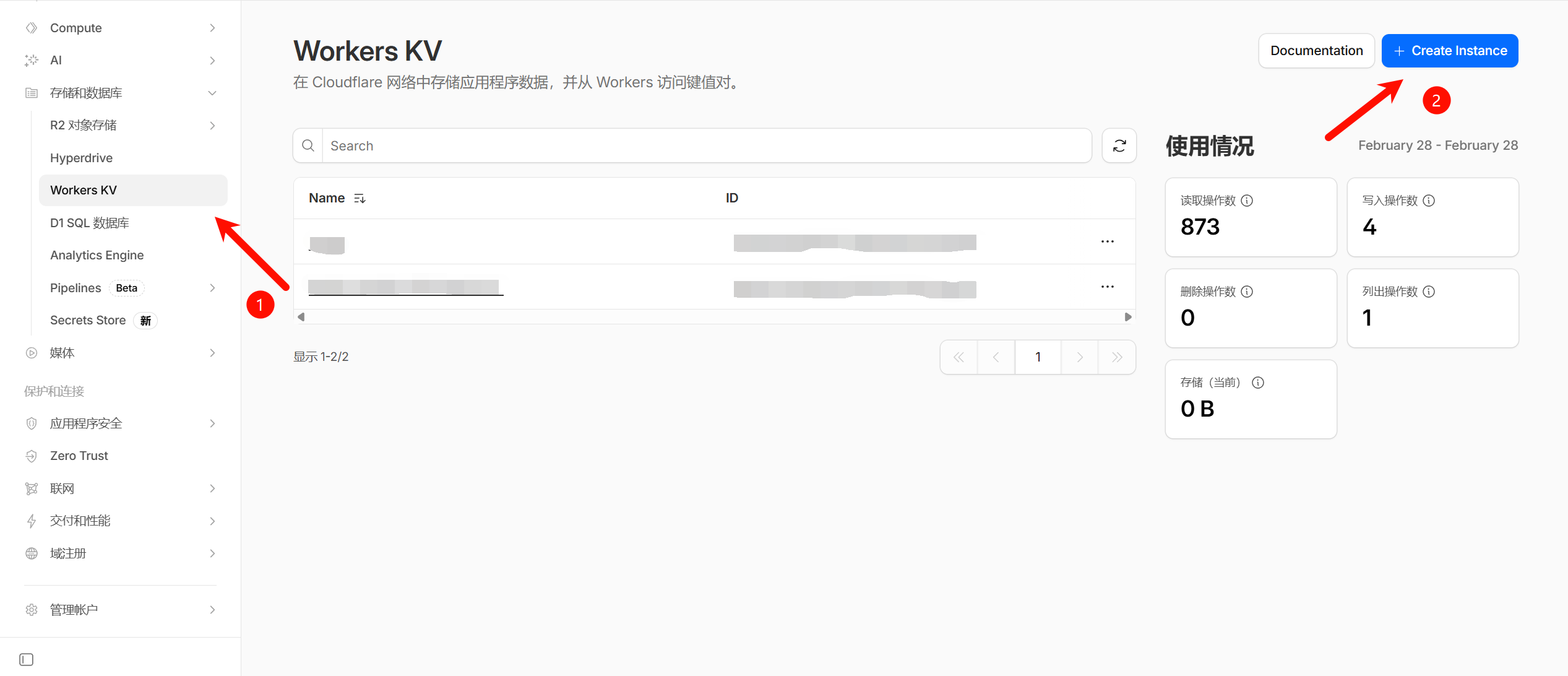Select Hyperdrive in the sidebar
The height and width of the screenshot is (676, 1568).
click(x=81, y=158)
